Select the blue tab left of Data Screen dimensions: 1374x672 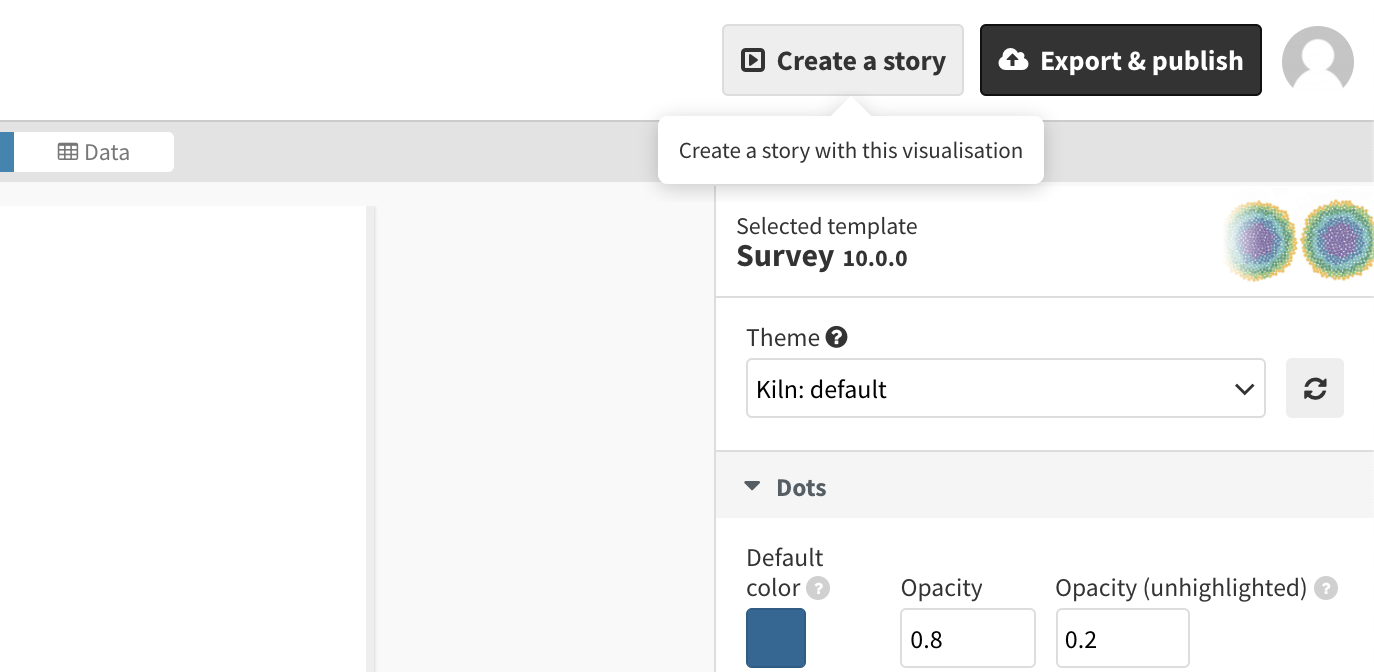6,152
